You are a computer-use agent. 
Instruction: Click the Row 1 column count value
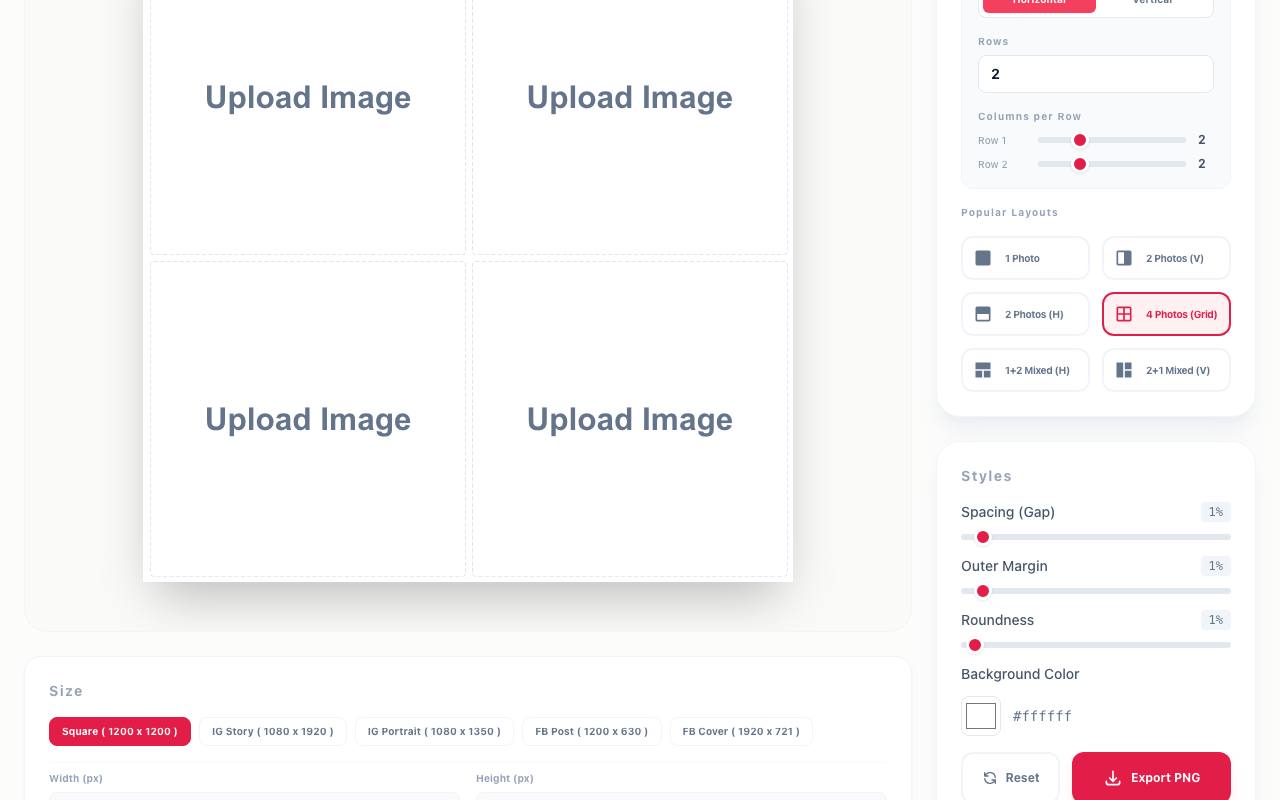point(1202,140)
